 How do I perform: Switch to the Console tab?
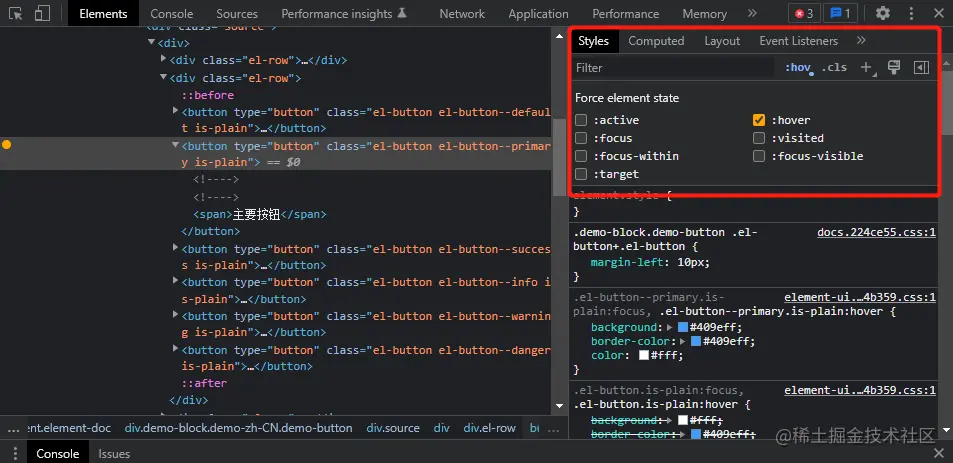coord(171,13)
